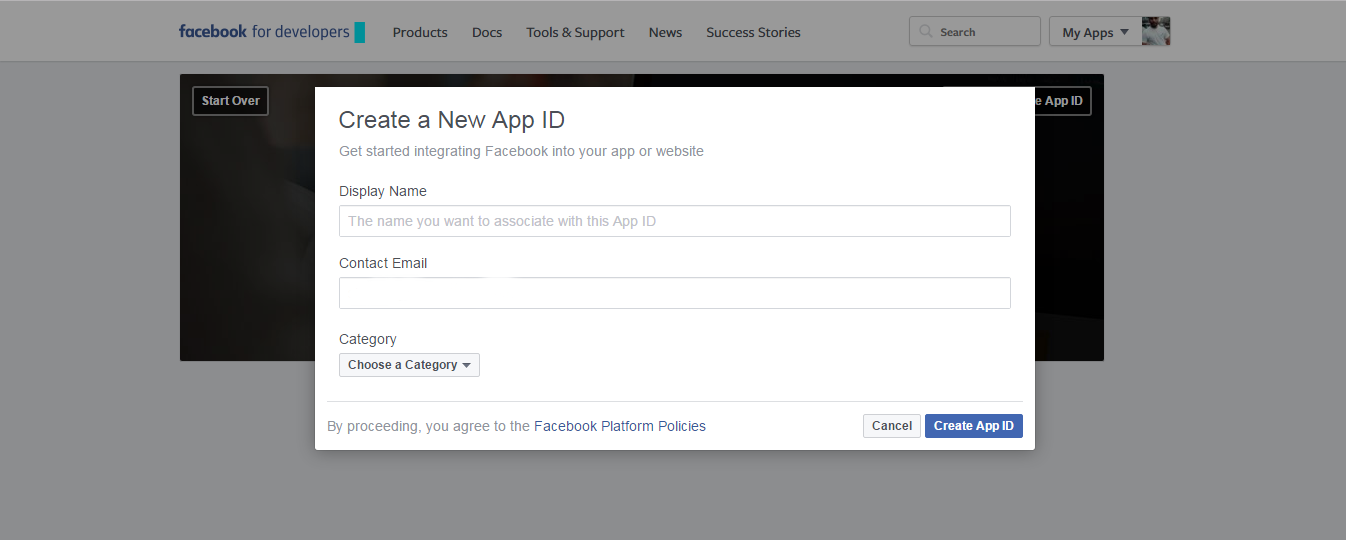Viewport: 1346px width, 540px height.
Task: Click the Display Name input field
Action: click(x=675, y=221)
